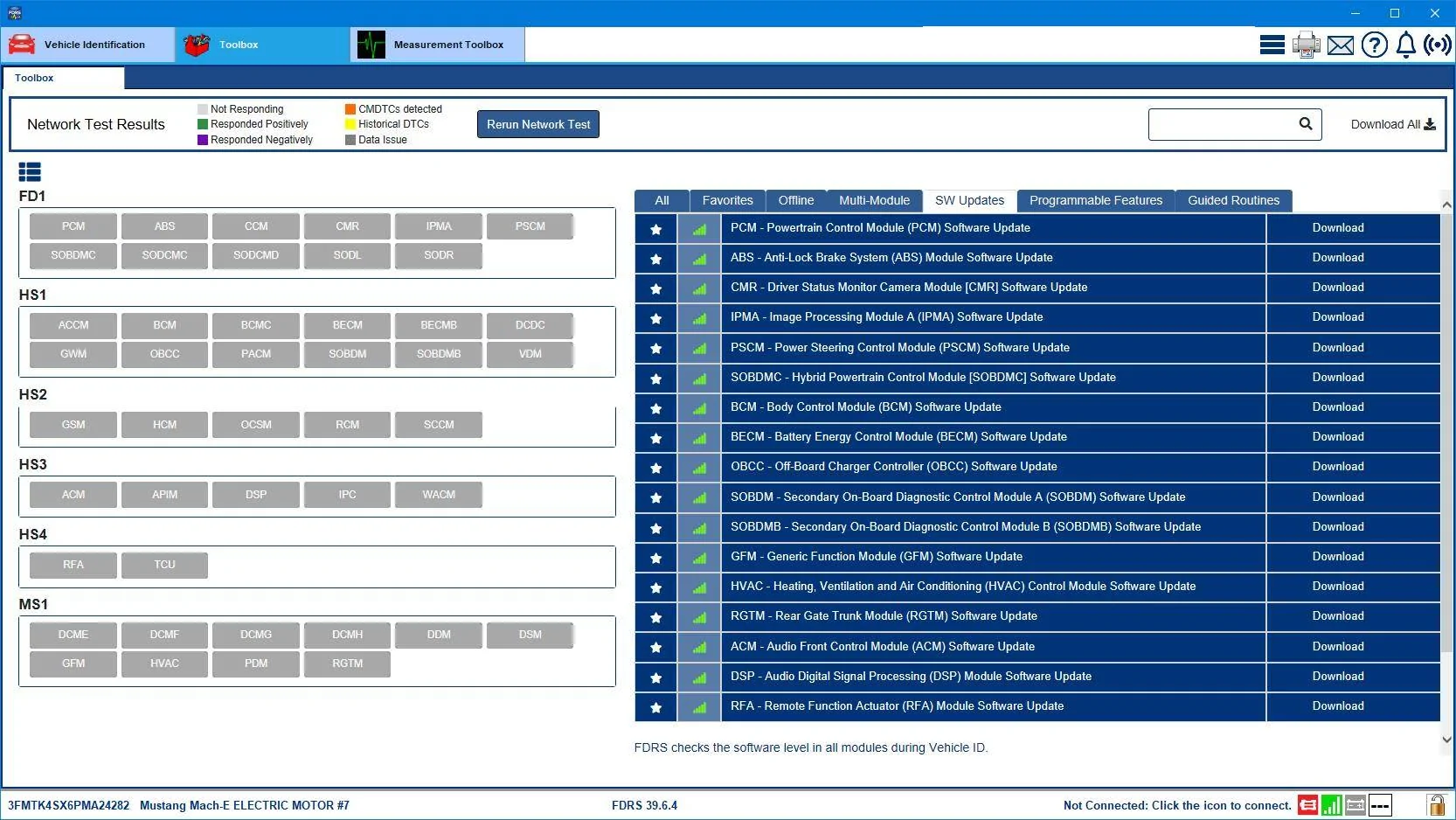
Task: Select the DCMH module in MS1 network
Action: coord(347,635)
